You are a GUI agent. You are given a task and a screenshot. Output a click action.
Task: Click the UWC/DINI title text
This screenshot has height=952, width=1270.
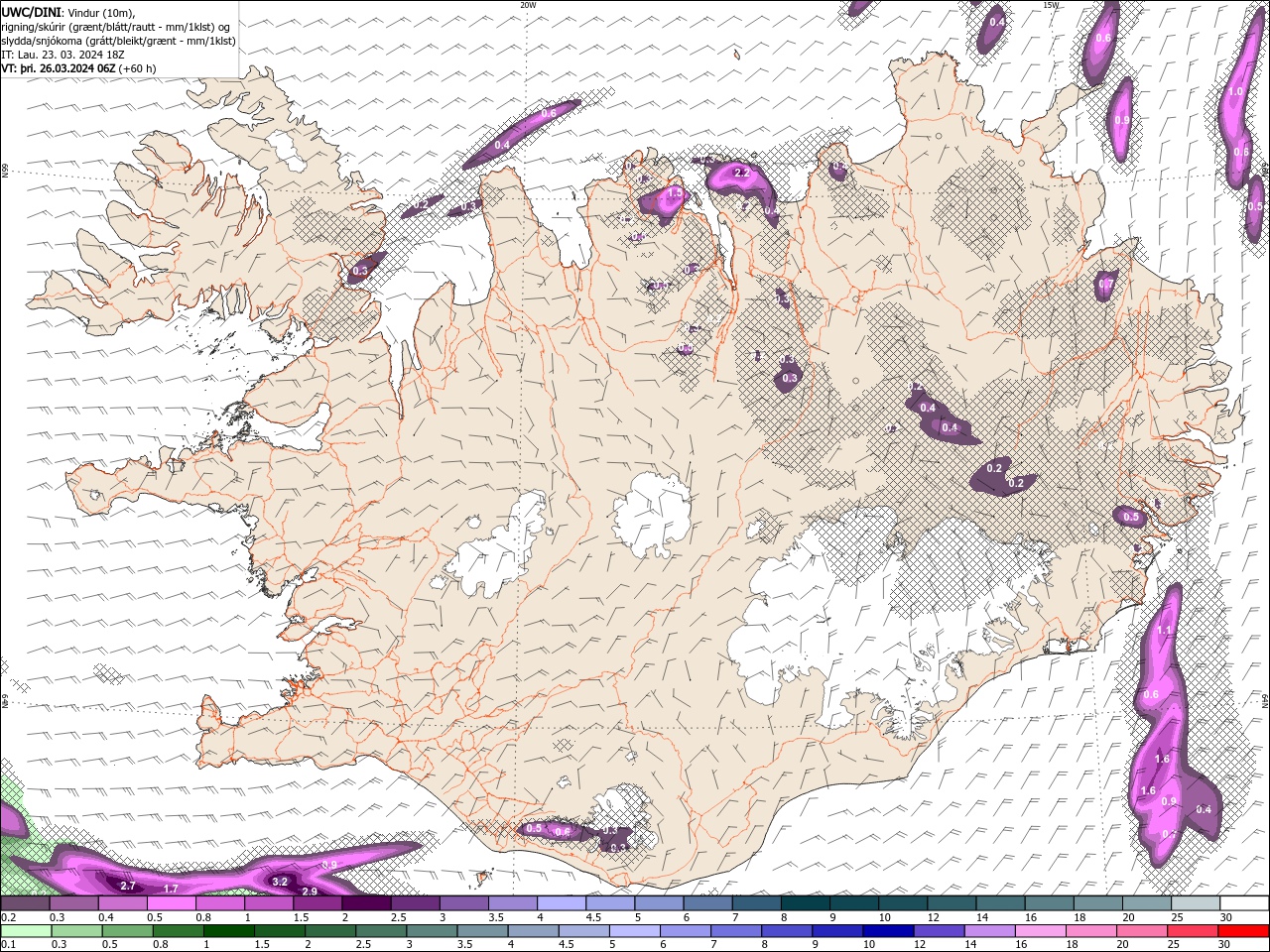[x=31, y=12]
